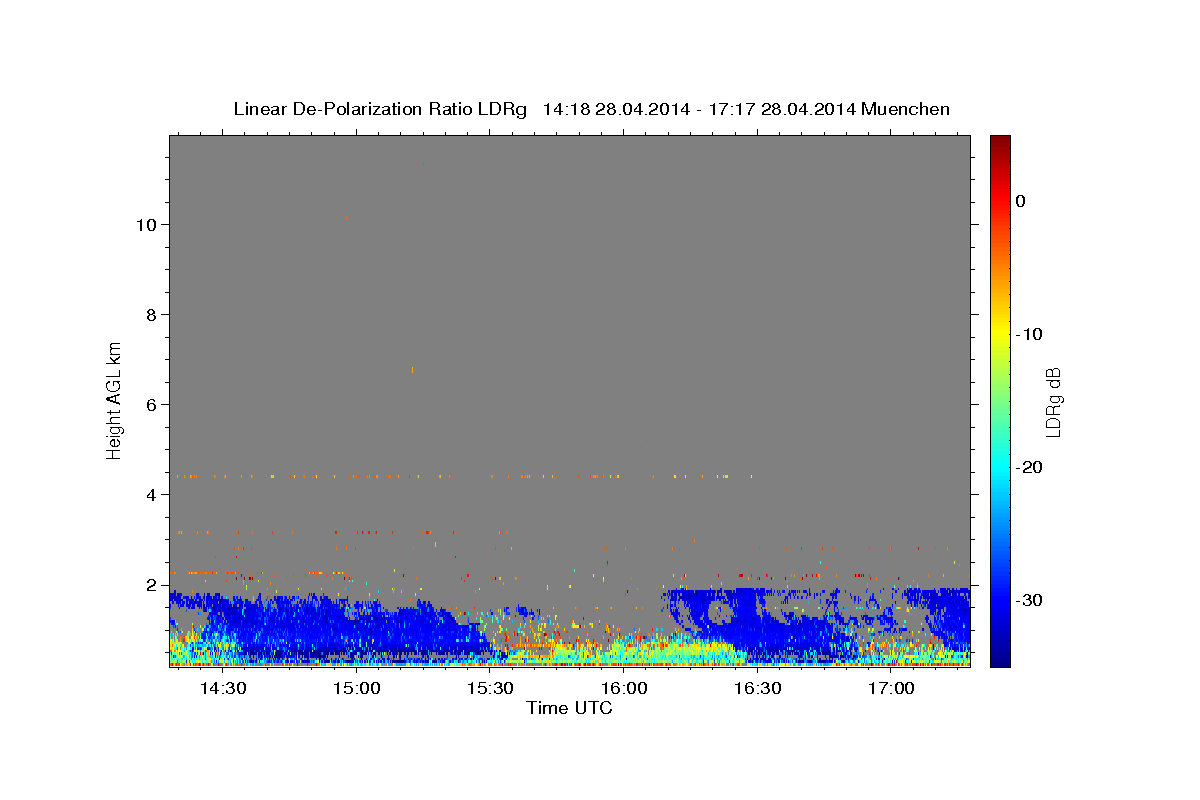Click the 'Time UTC' axis label
The height and width of the screenshot is (800, 1200).
pos(569,708)
